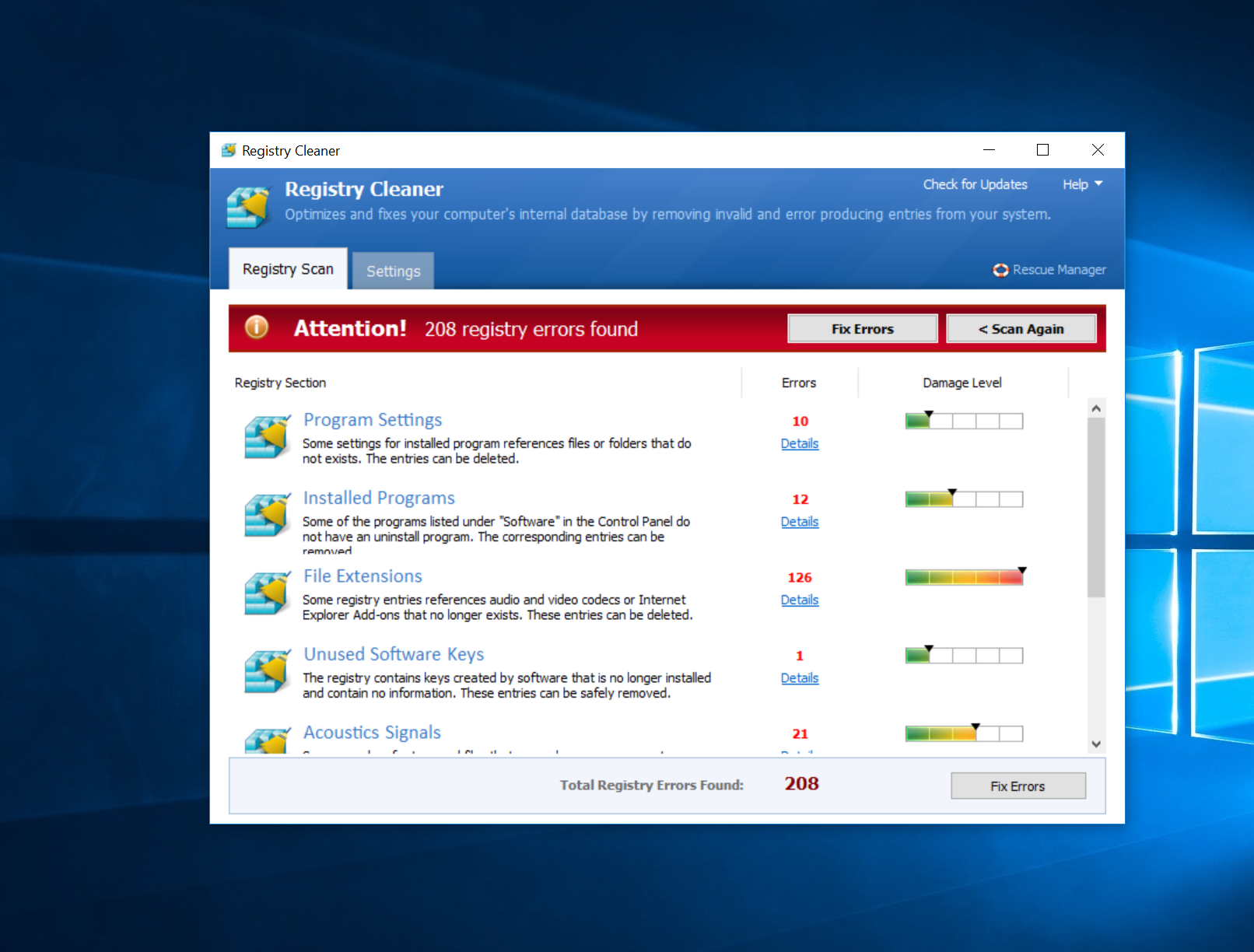Click File Extensions damage level bar
1254x952 pixels.
964,577
